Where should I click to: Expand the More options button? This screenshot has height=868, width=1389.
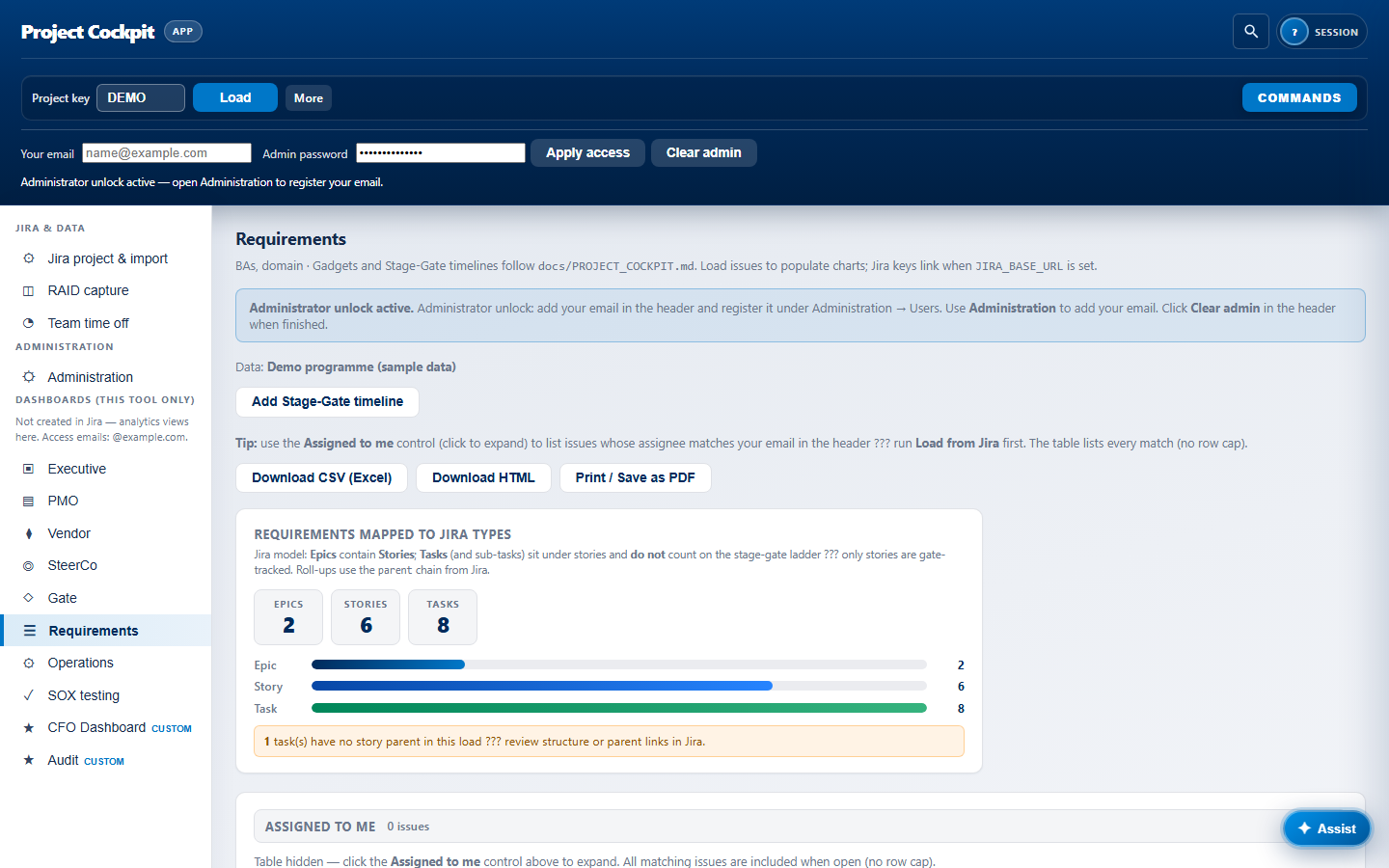click(x=309, y=98)
